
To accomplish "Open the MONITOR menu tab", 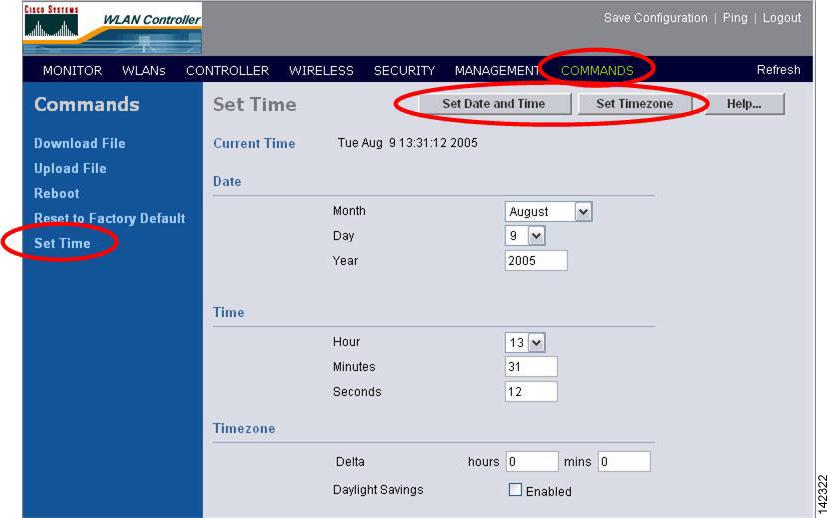I will pyautogui.click(x=73, y=70).
